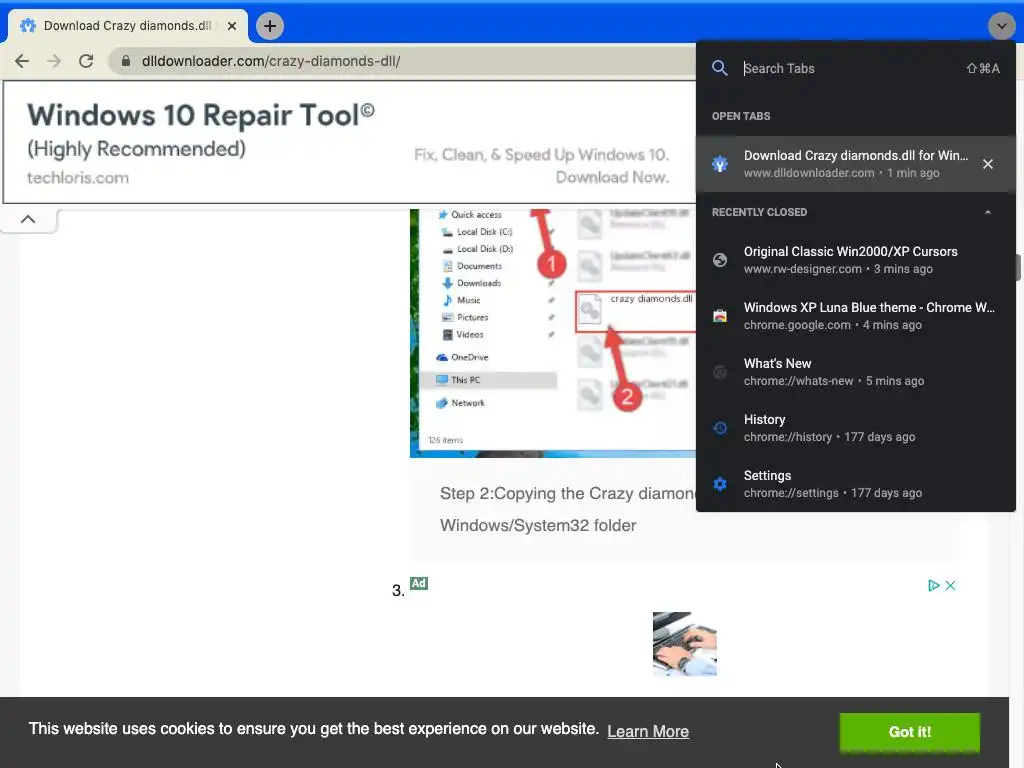Click the techloris.com ad link
Viewport: 1024px width, 768px height.
click(x=78, y=178)
